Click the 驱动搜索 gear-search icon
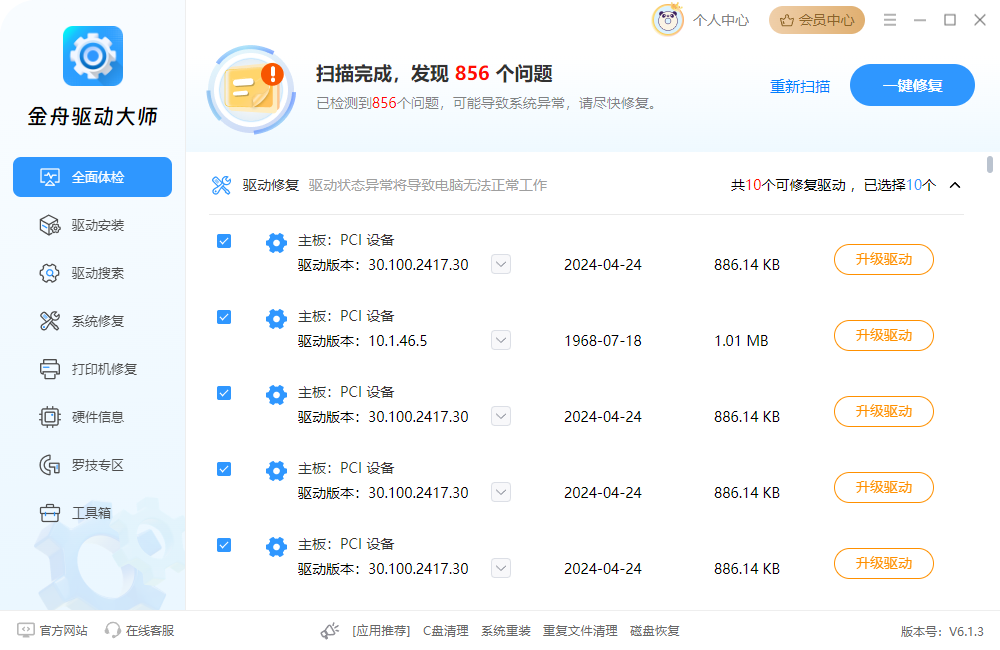The width and height of the screenshot is (1000, 650). click(50, 273)
